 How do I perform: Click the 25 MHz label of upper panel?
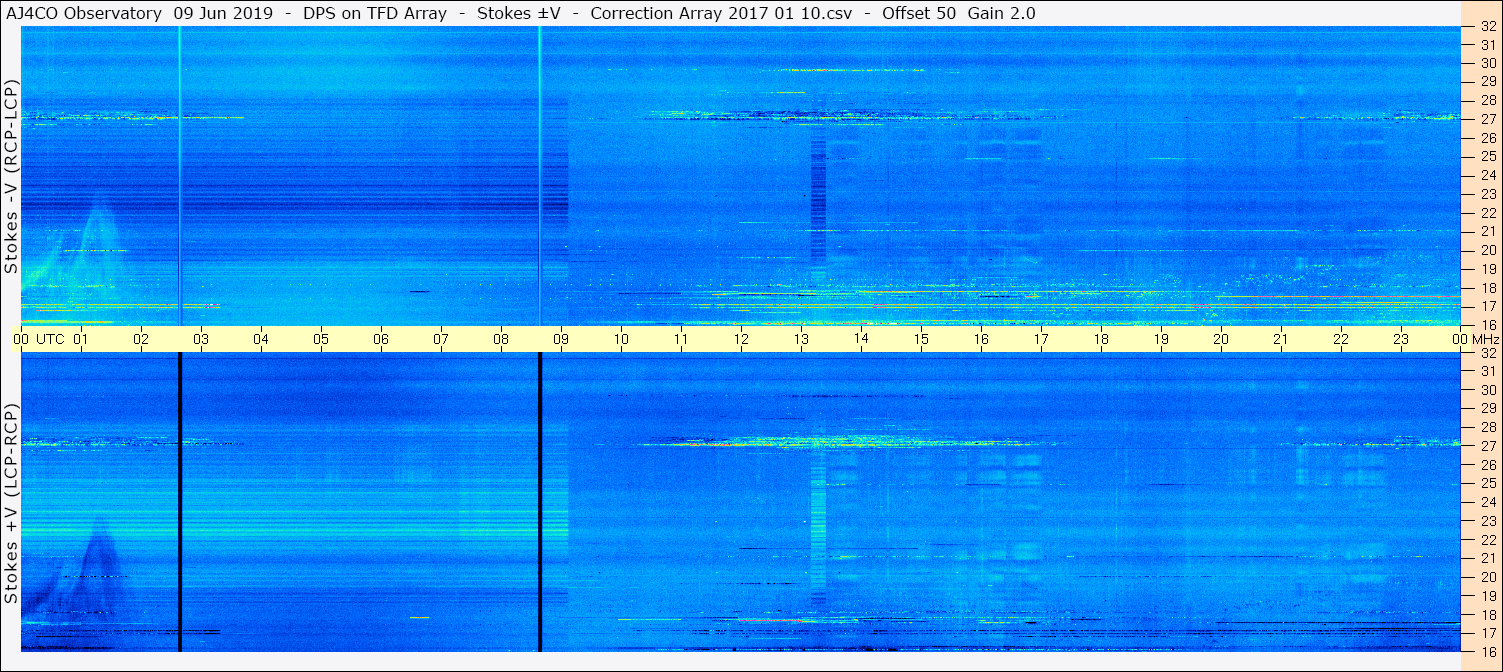pos(1487,156)
